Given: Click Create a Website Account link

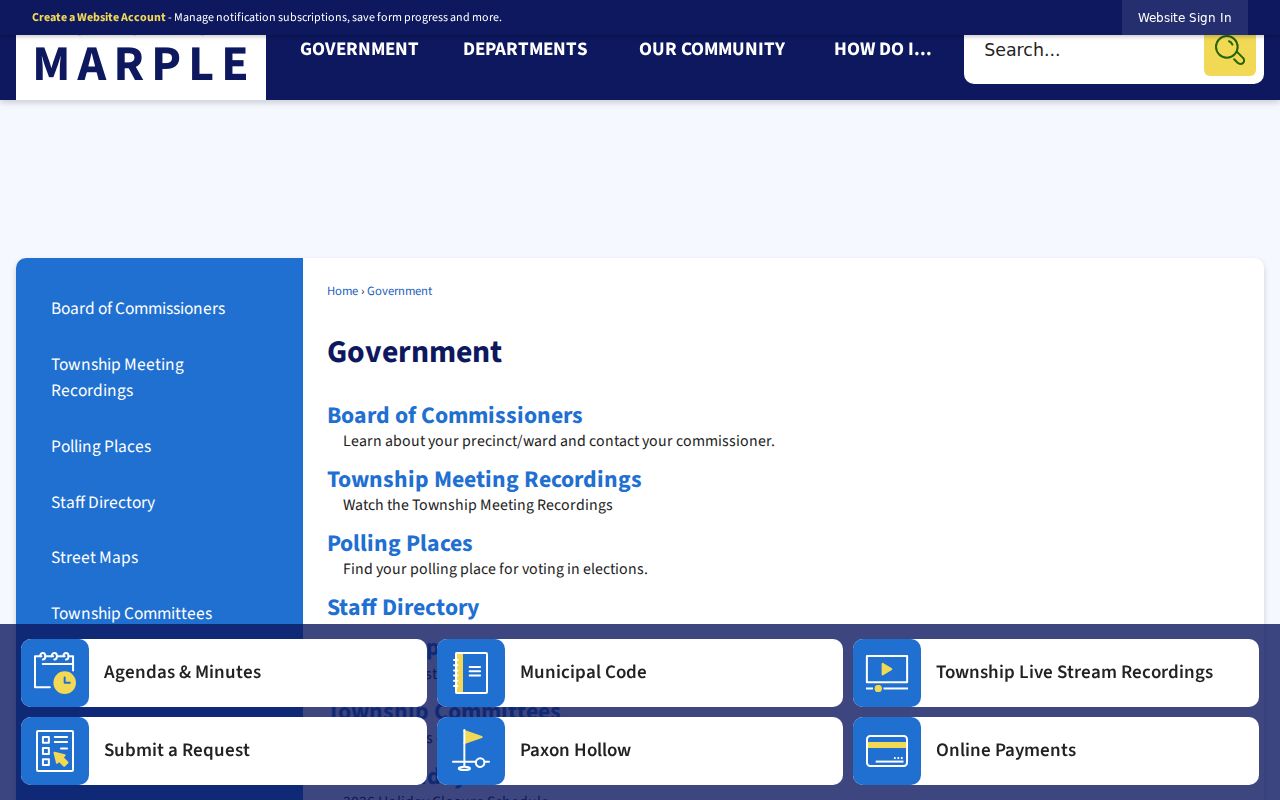Looking at the screenshot, I should [x=99, y=17].
